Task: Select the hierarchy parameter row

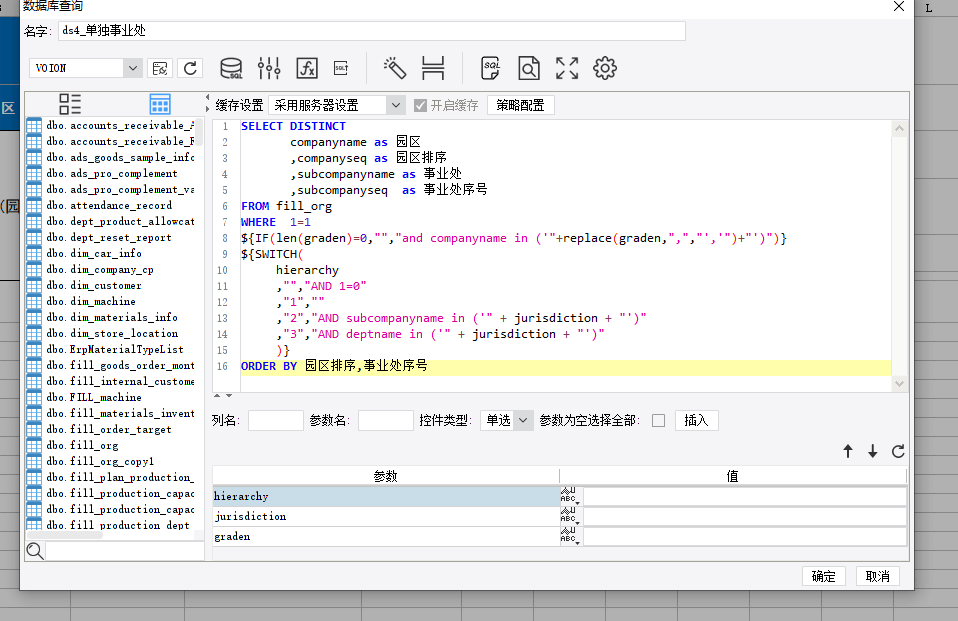Action: pos(386,496)
